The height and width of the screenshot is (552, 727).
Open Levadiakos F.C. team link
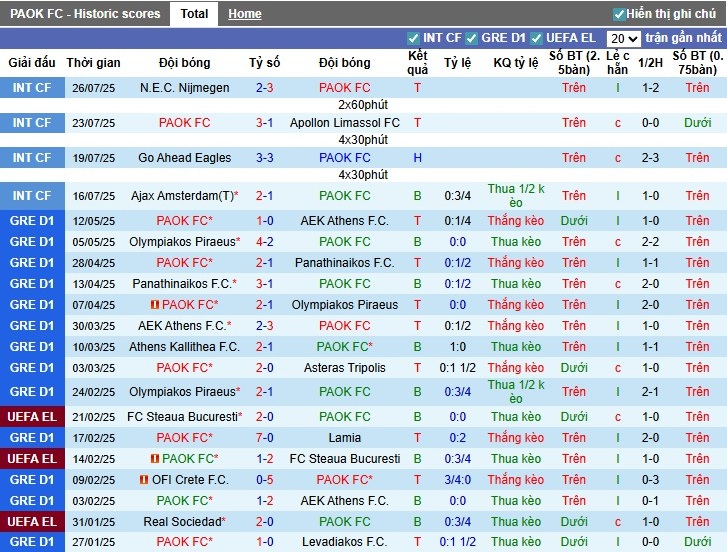pyautogui.click(x=344, y=541)
